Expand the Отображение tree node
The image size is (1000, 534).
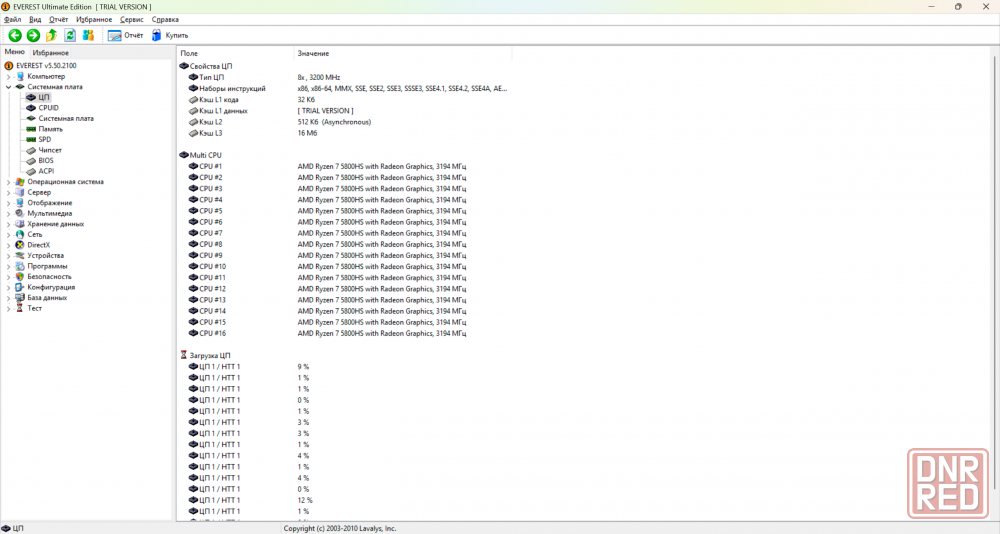[8, 203]
